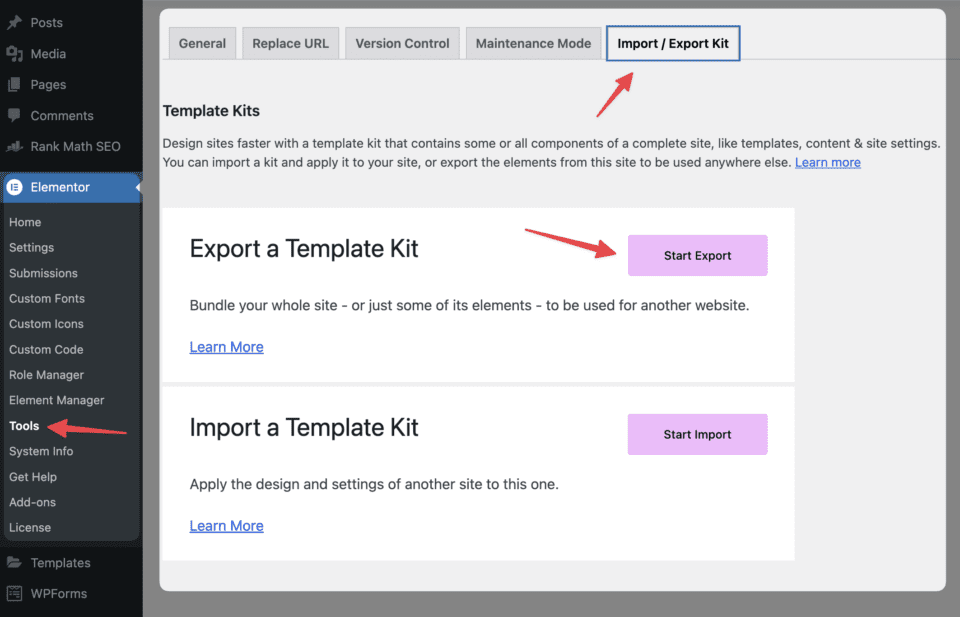Viewport: 960px width, 617px height.
Task: Open System Info in Elementor submenu
Action: coord(41,451)
